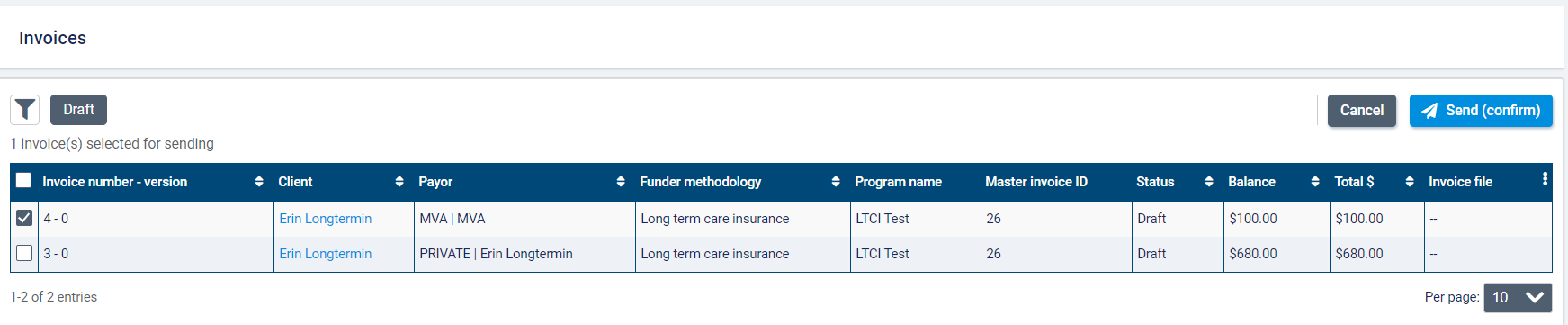This screenshot has height=325, width=1568.
Task: Open Erin Longtermin link in first row
Action: tap(325, 219)
